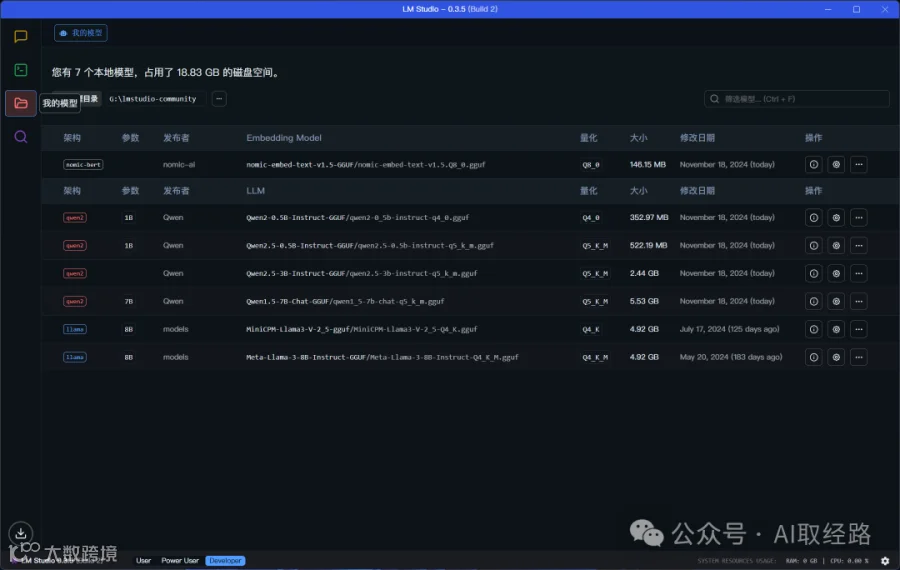The width and height of the screenshot is (900, 570).
Task: Open more options for nomic-embed-text row
Action: [859, 165]
